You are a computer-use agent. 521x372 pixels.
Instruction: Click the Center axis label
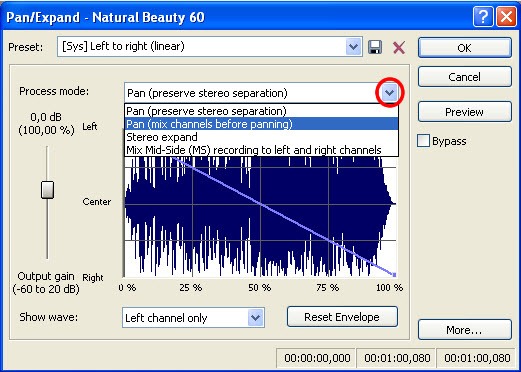click(x=97, y=202)
